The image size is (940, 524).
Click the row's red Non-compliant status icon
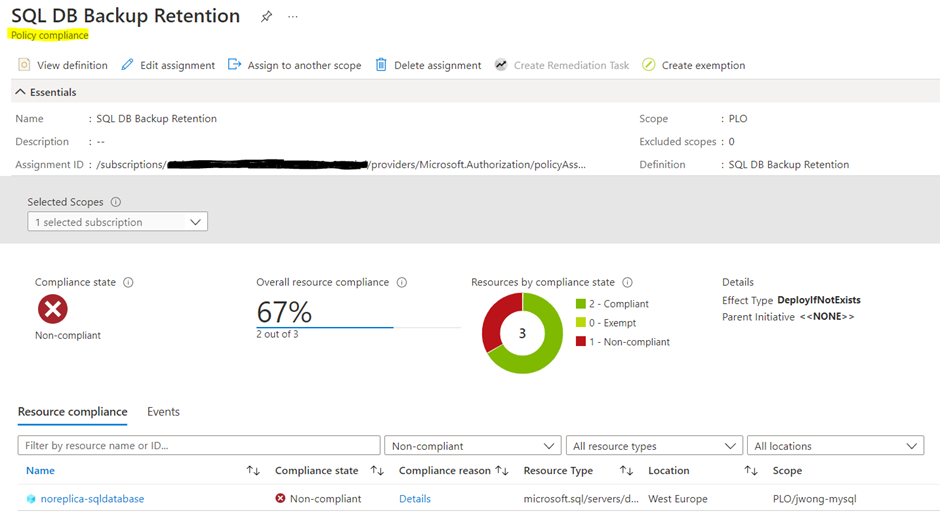(280, 498)
